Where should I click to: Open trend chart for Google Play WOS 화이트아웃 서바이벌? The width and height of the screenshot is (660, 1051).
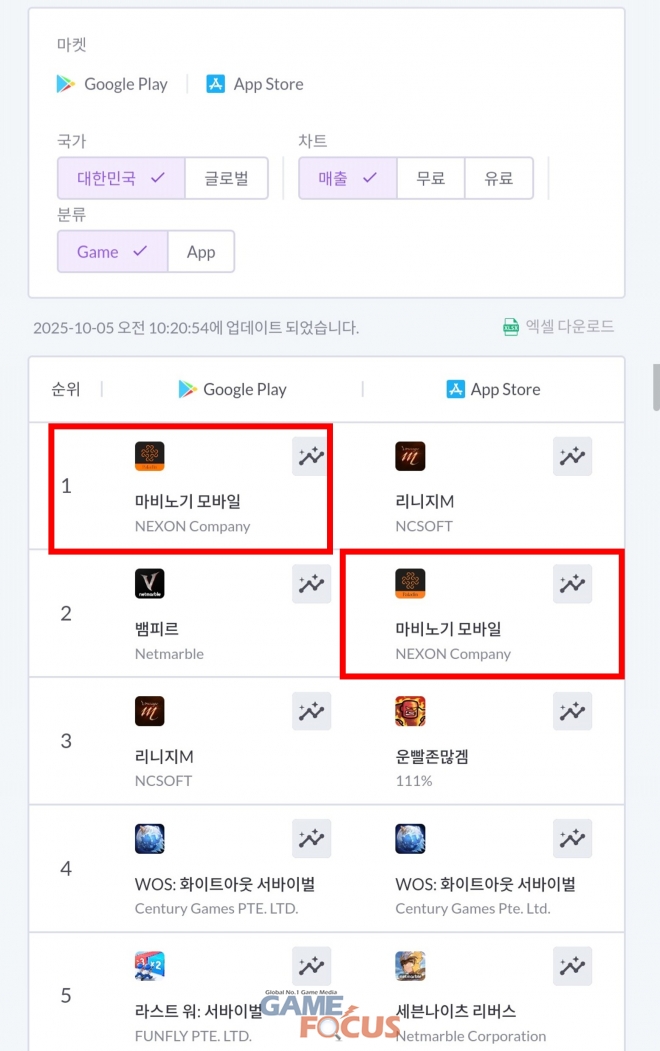(x=311, y=839)
